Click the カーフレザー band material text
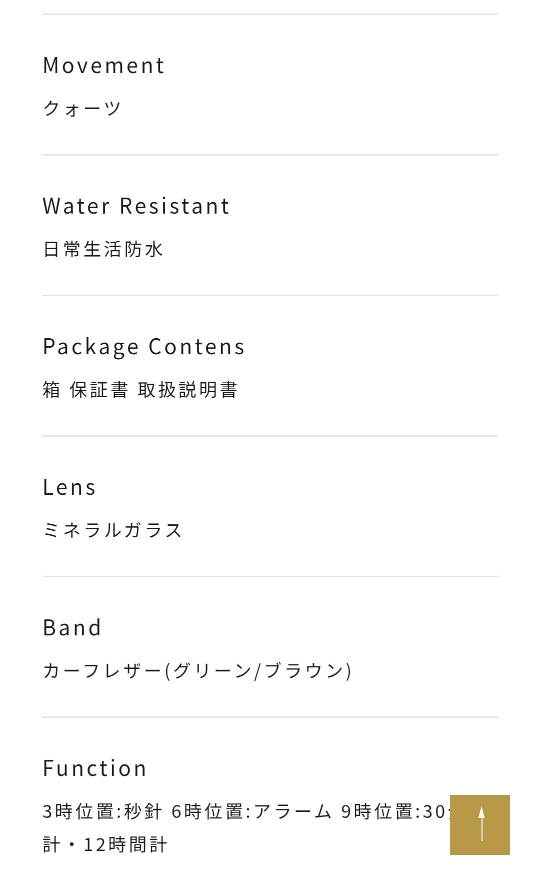This screenshot has width=540, height=882. 103,670
